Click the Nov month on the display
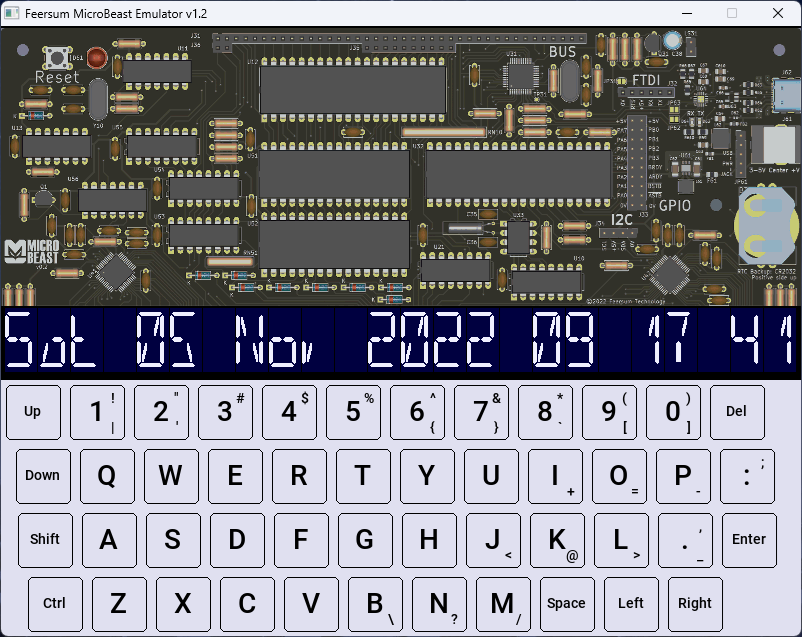 click(x=275, y=340)
